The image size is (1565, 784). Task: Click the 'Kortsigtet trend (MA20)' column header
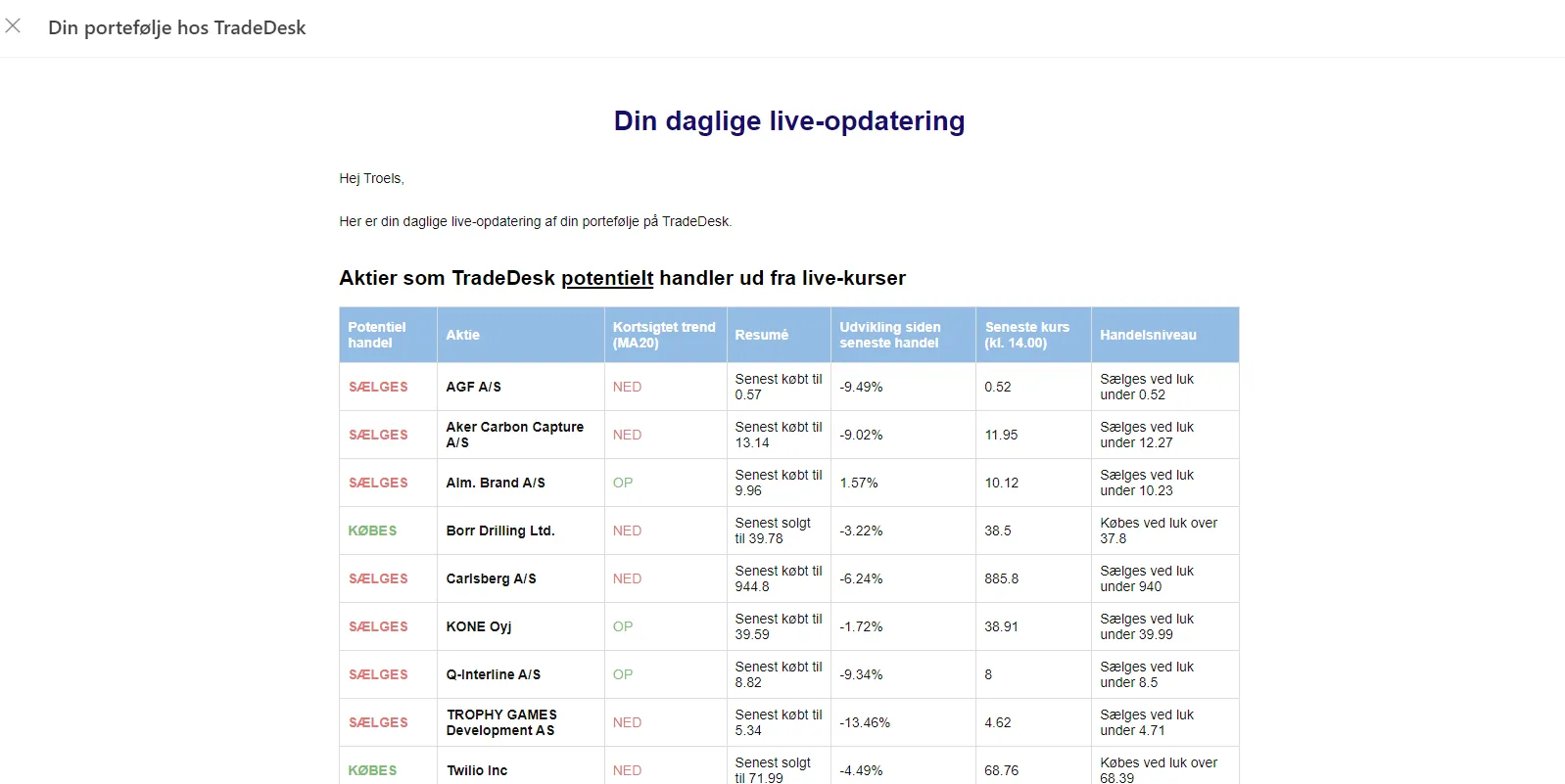tap(664, 335)
